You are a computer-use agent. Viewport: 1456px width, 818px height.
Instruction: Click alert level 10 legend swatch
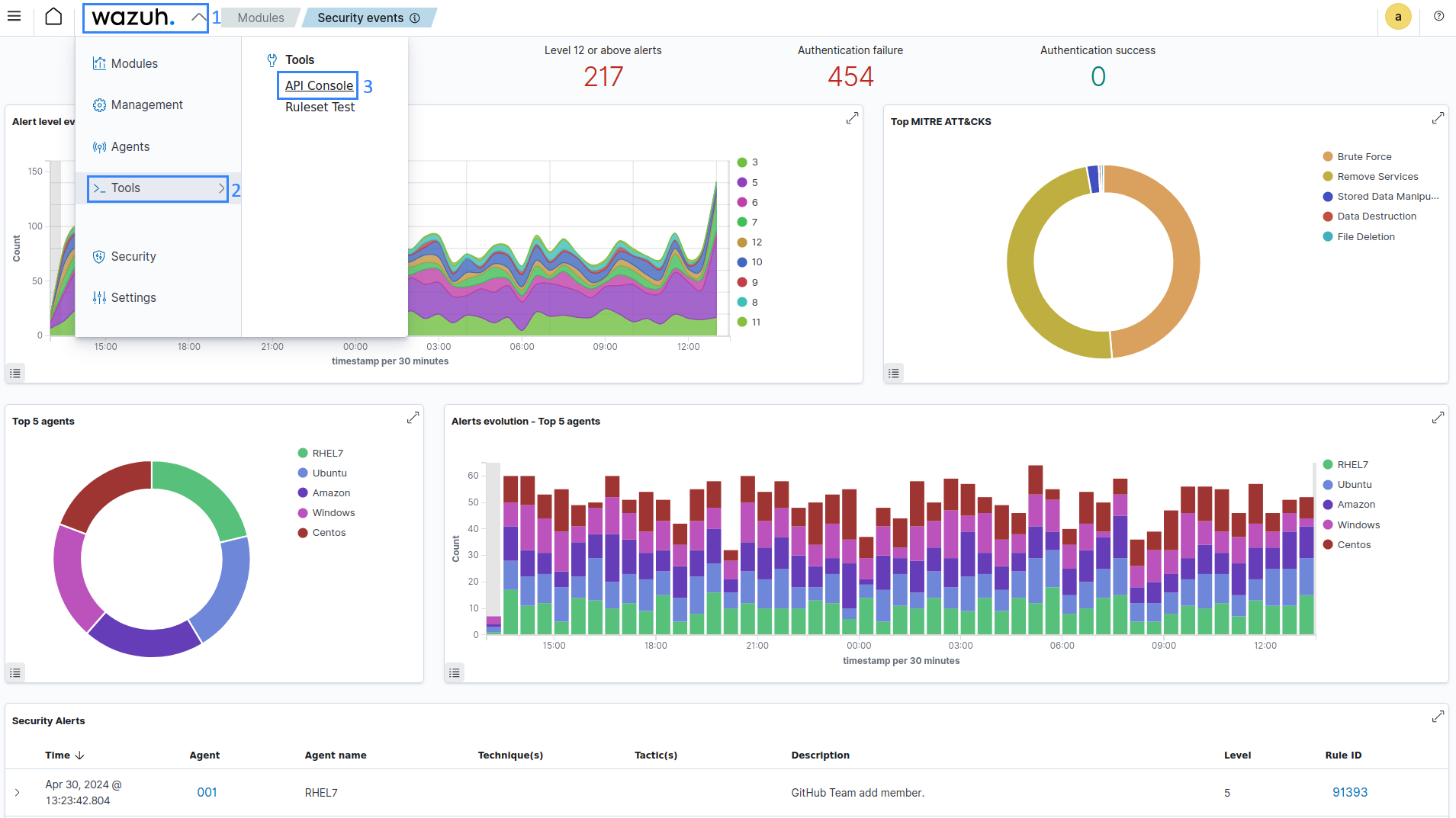coord(742,262)
